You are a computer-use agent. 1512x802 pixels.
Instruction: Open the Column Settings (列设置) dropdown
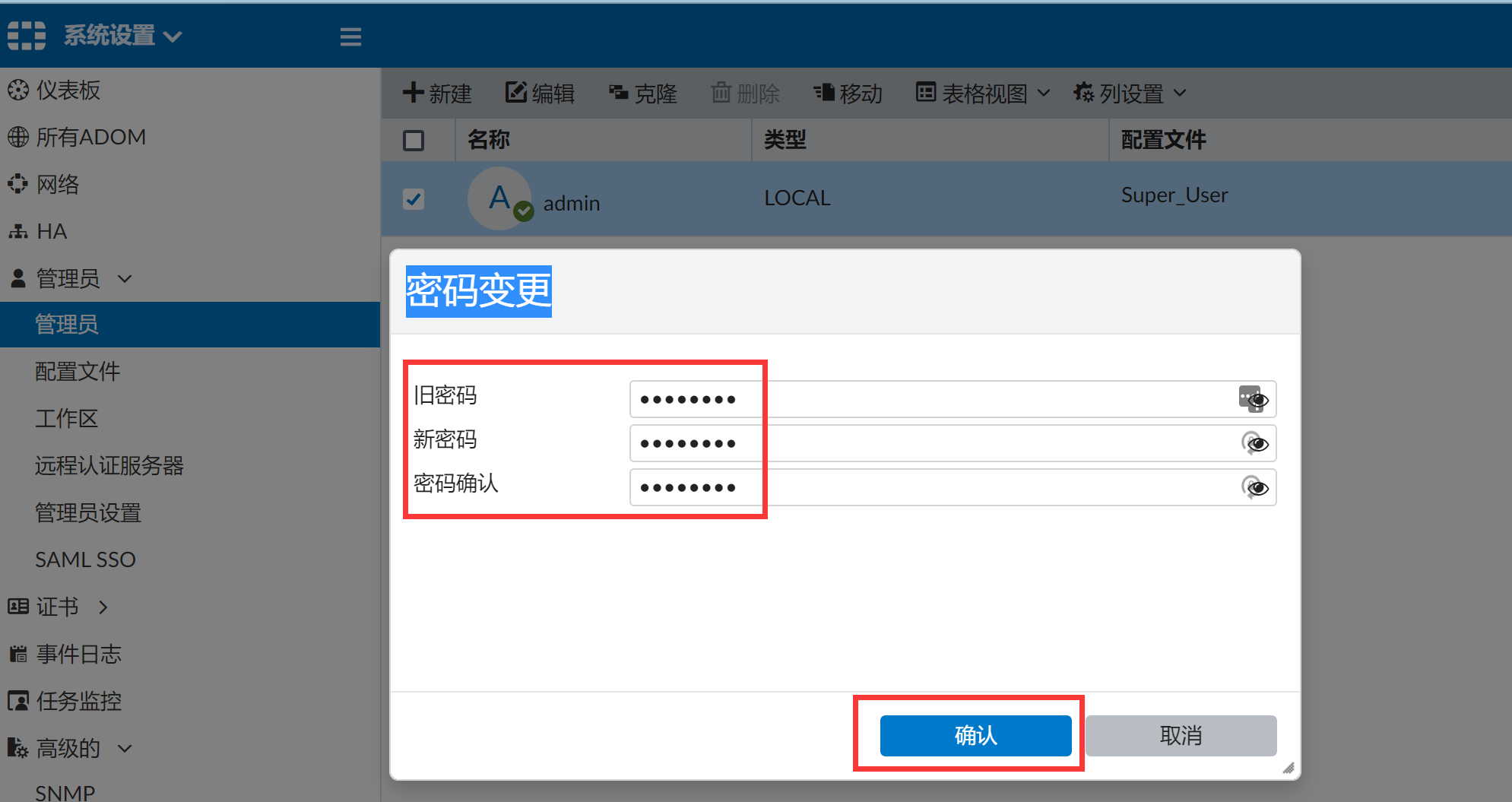coord(1130,93)
